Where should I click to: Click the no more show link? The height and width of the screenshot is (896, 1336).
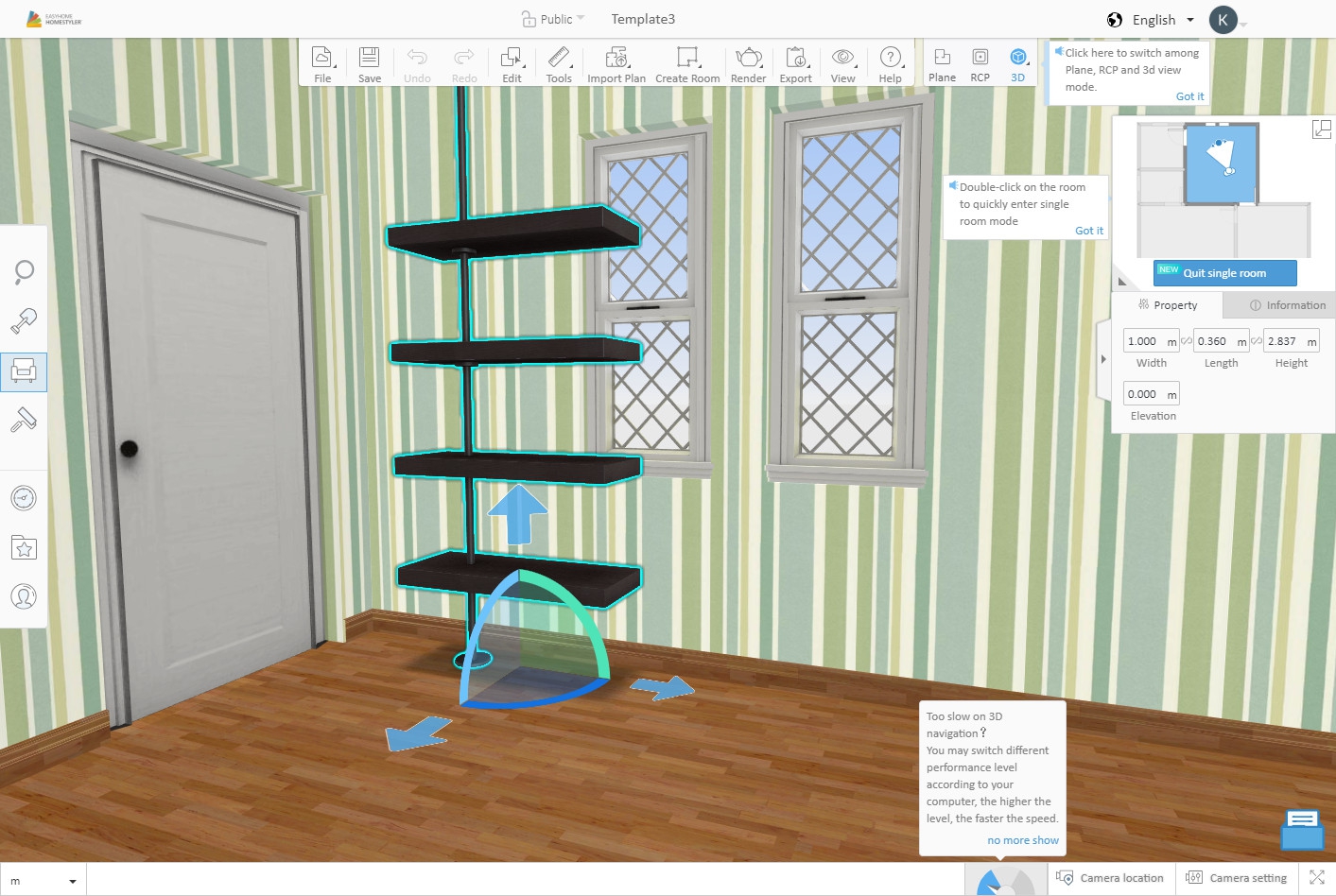click(x=1023, y=840)
